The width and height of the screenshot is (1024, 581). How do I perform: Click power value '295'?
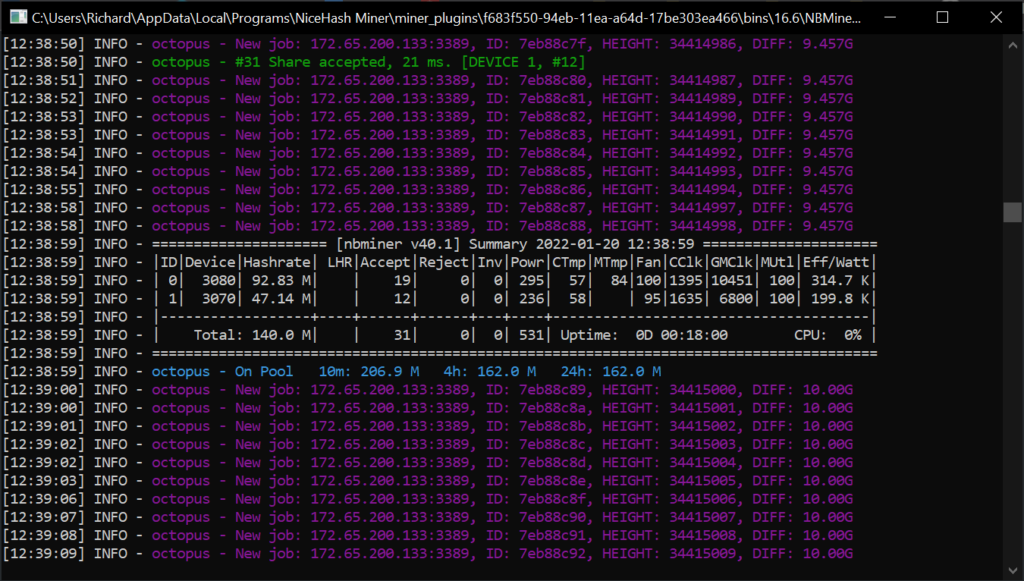click(x=532, y=281)
